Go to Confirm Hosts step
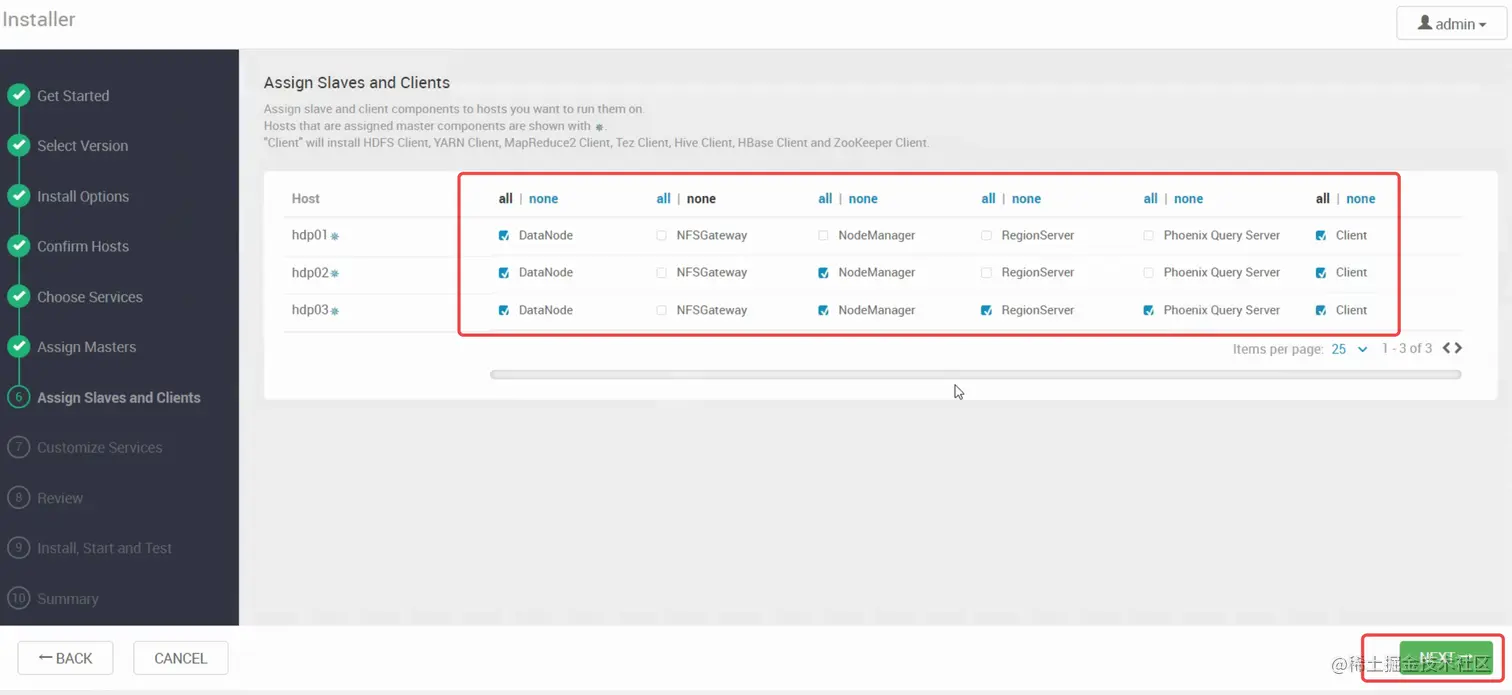Image resolution: width=1512 pixels, height=695 pixels. [83, 247]
